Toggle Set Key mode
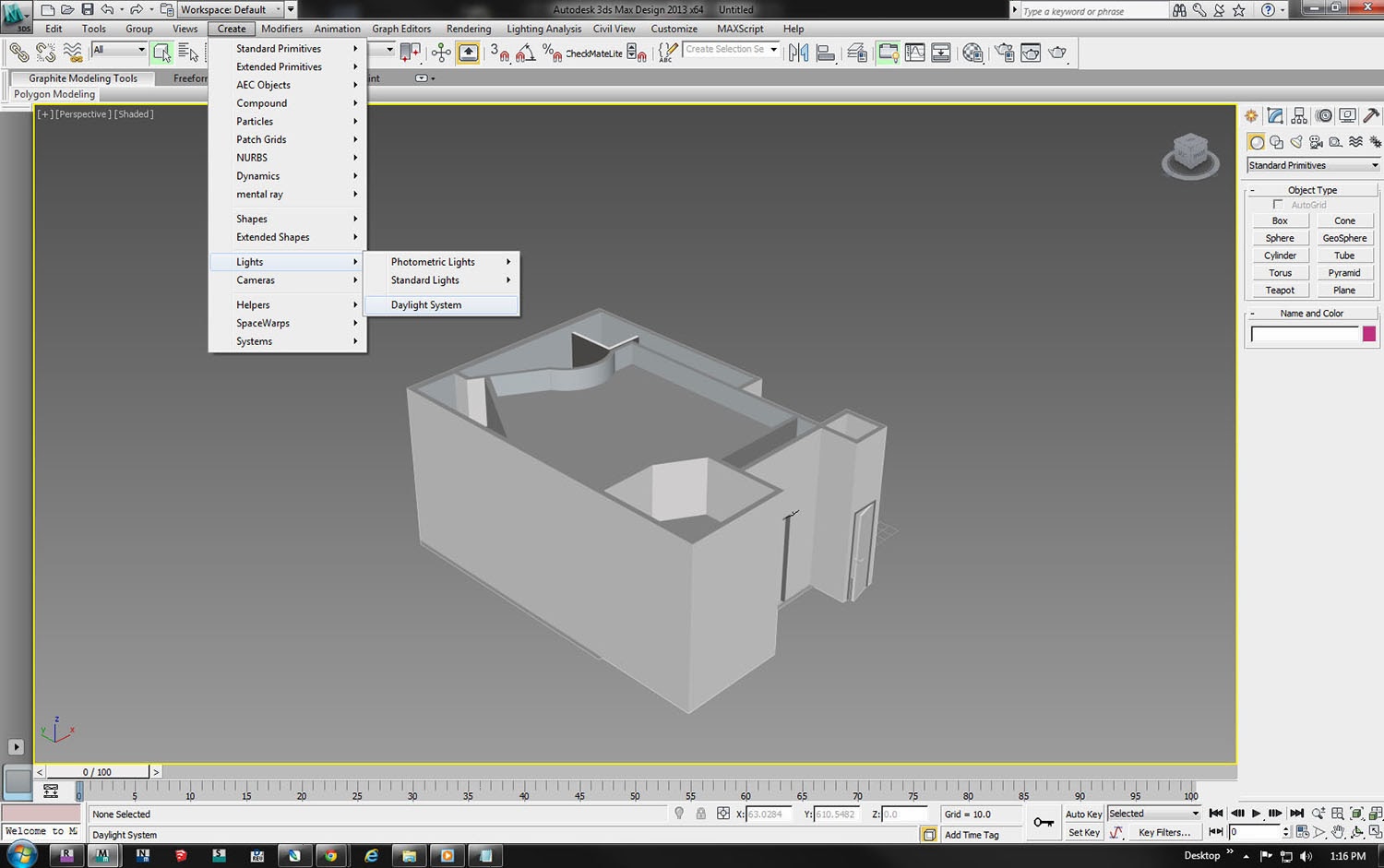Viewport: 1384px width, 868px height. pyautogui.click(x=1083, y=832)
